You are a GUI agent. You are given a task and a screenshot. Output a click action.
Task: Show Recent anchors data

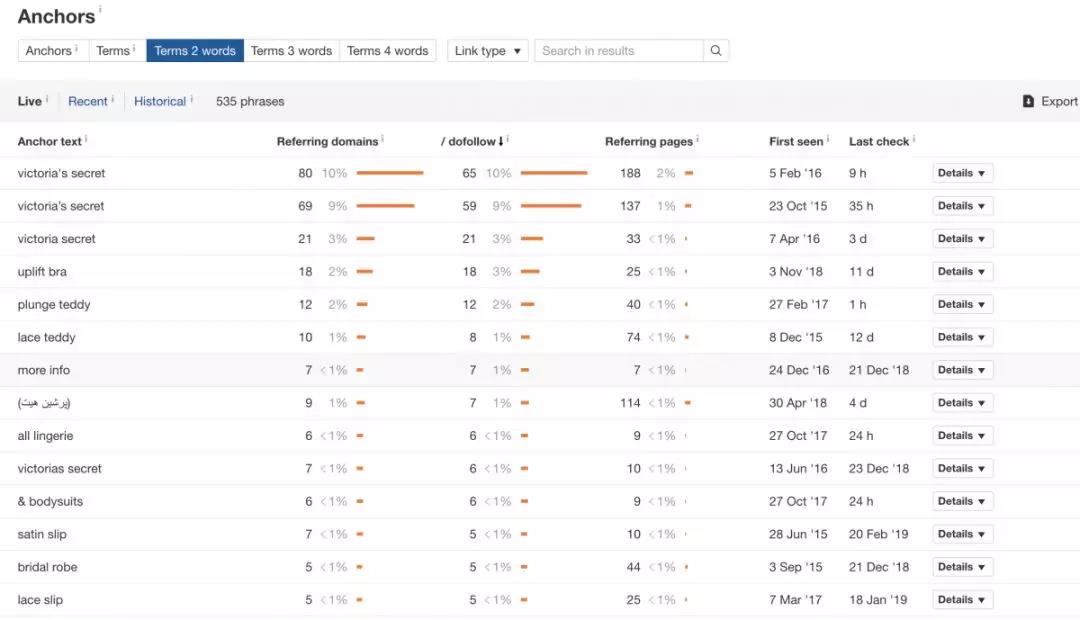click(x=87, y=101)
